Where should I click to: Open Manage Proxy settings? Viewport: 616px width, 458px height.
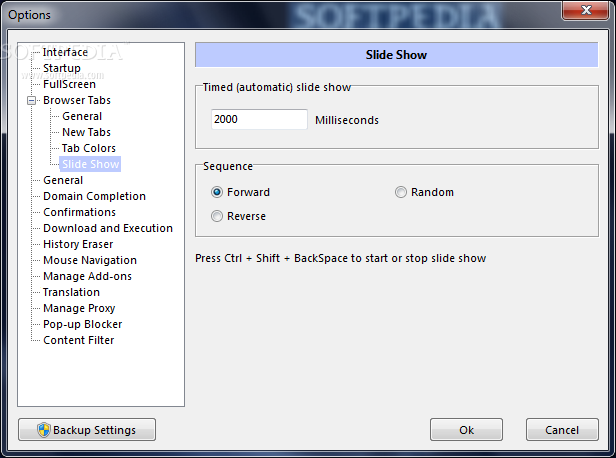click(79, 308)
